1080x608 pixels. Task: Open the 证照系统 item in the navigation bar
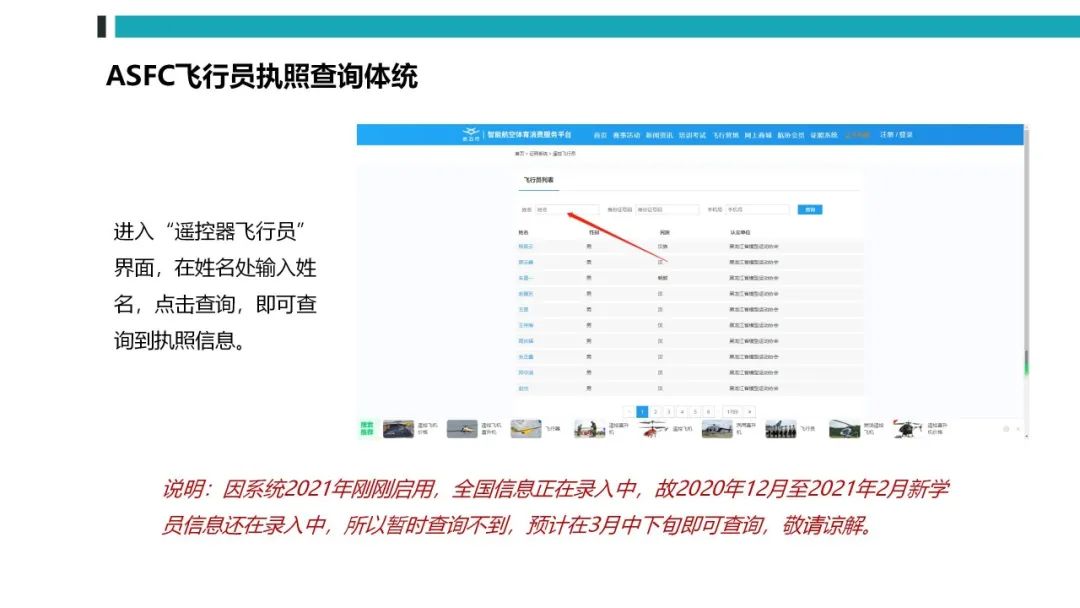click(824, 135)
